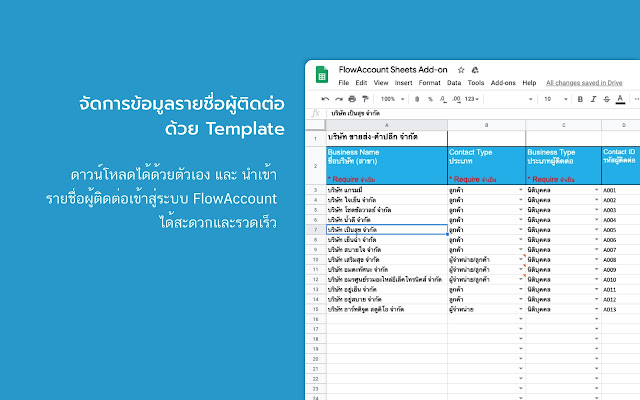Show more toolbar options ellipsis
This screenshot has height=400, width=640.
point(636,99)
